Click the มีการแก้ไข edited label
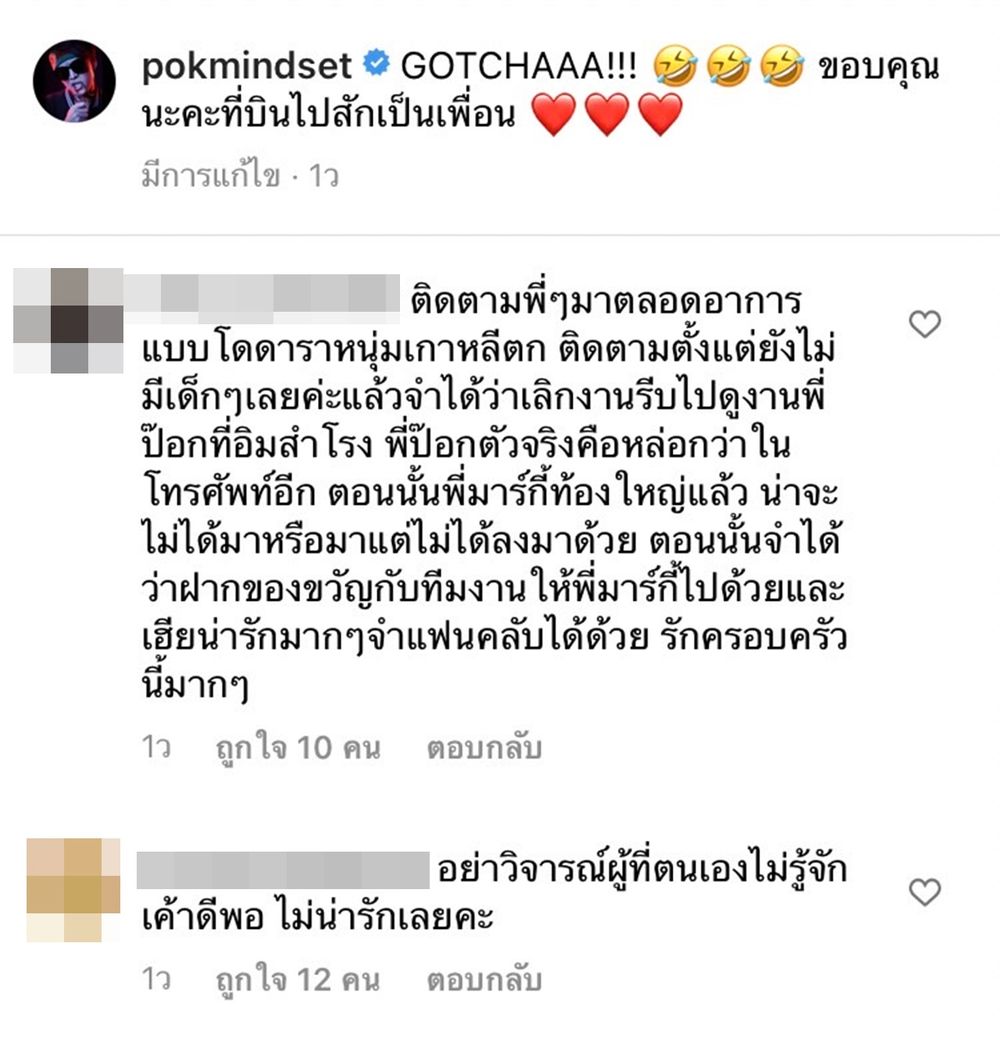 [210, 176]
